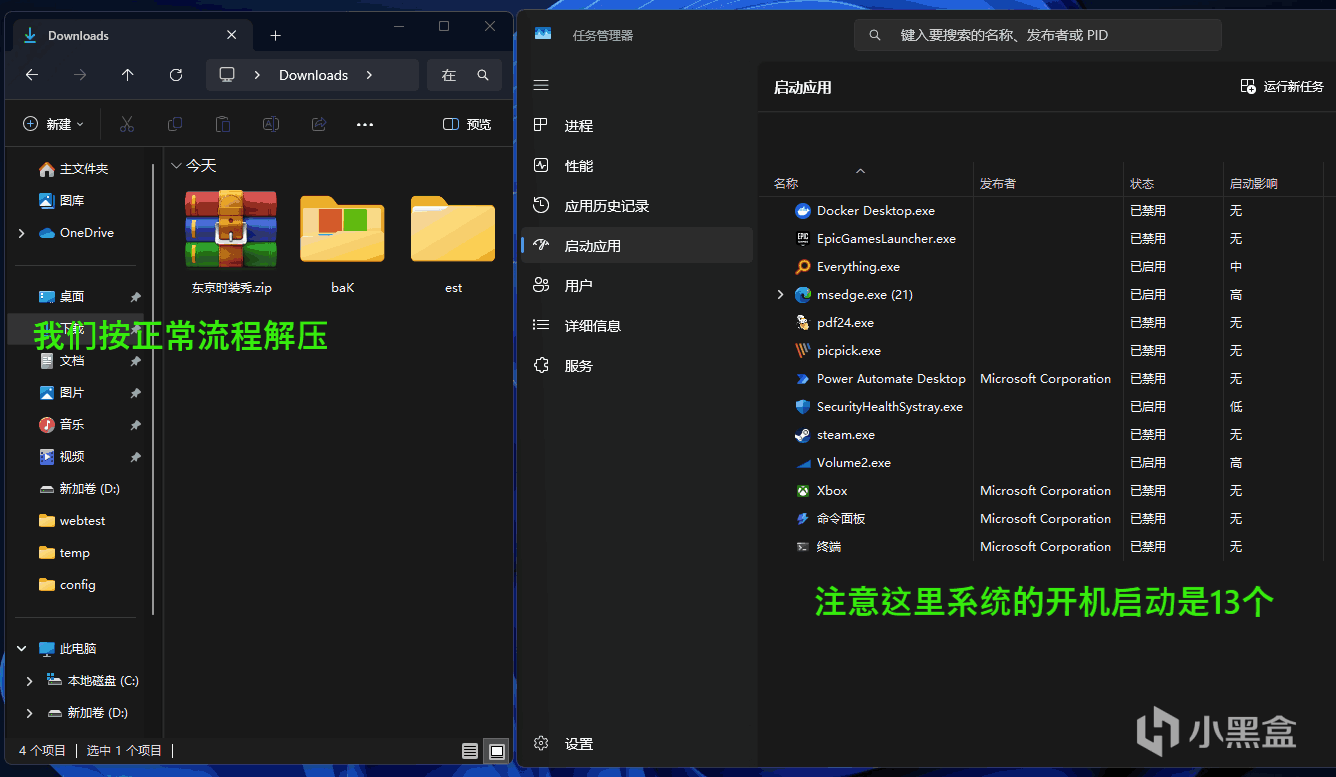Open the 服务 page in Task Manager

click(637, 366)
